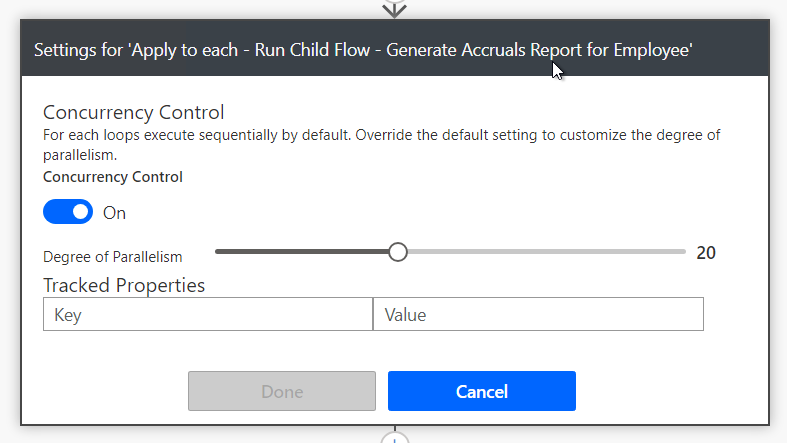The image size is (787, 443).
Task: Click the Degree of Parallelism slider handle
Action: click(398, 252)
